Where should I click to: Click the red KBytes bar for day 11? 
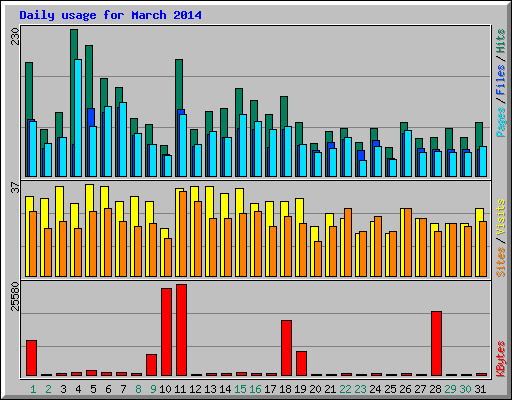[182, 330]
